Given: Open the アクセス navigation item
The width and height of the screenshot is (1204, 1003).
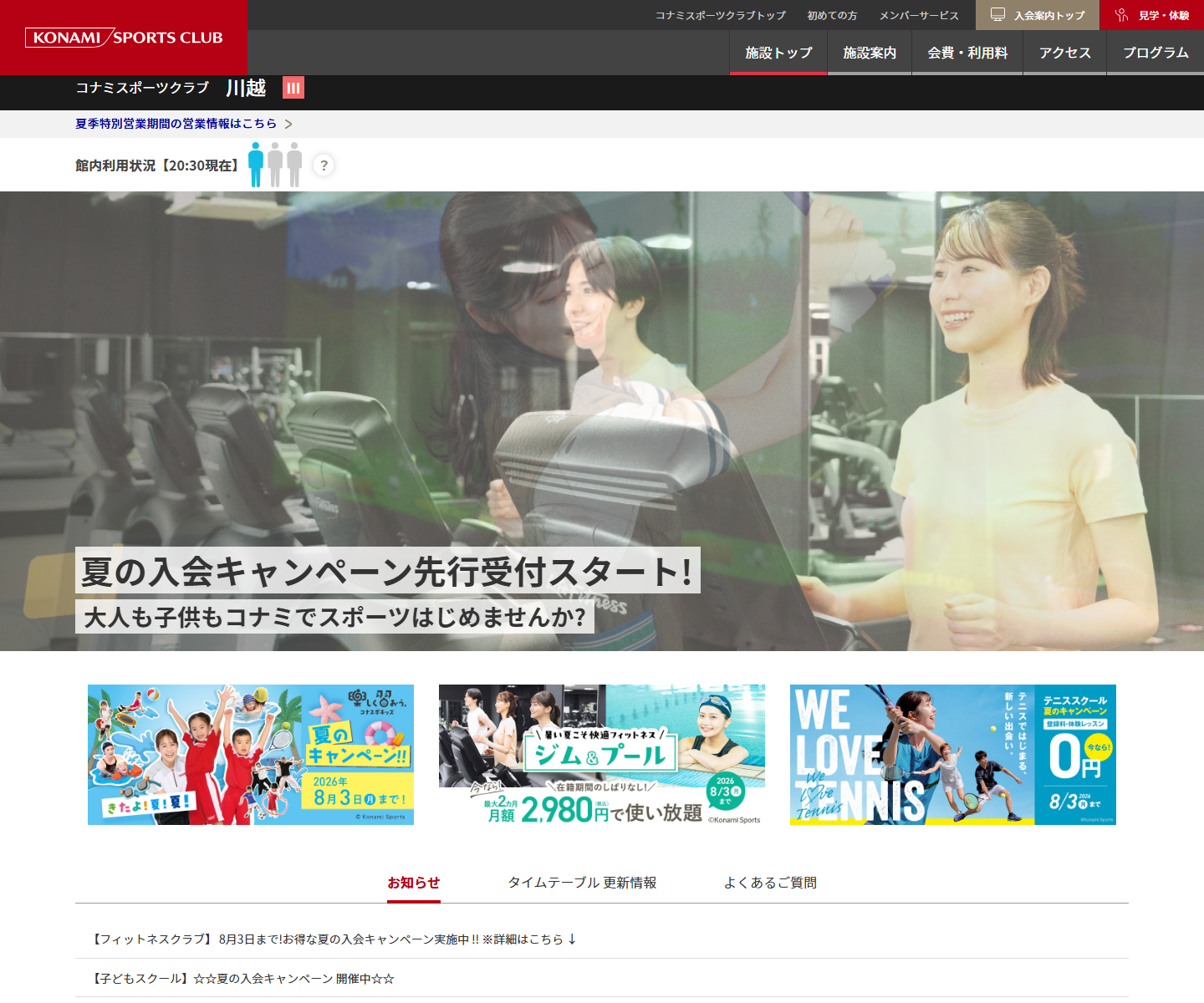Looking at the screenshot, I should 1065,53.
